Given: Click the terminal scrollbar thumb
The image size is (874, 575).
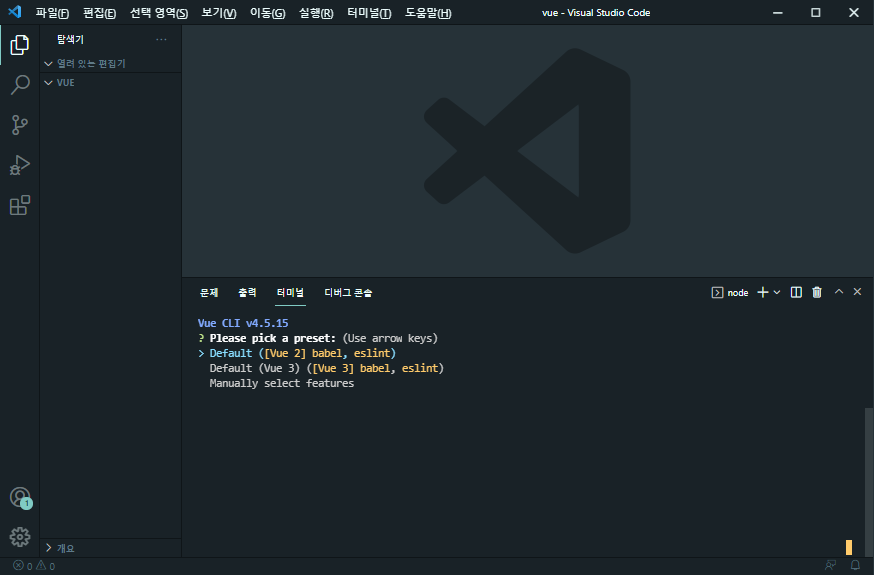Looking at the screenshot, I should pyautogui.click(x=868, y=482).
